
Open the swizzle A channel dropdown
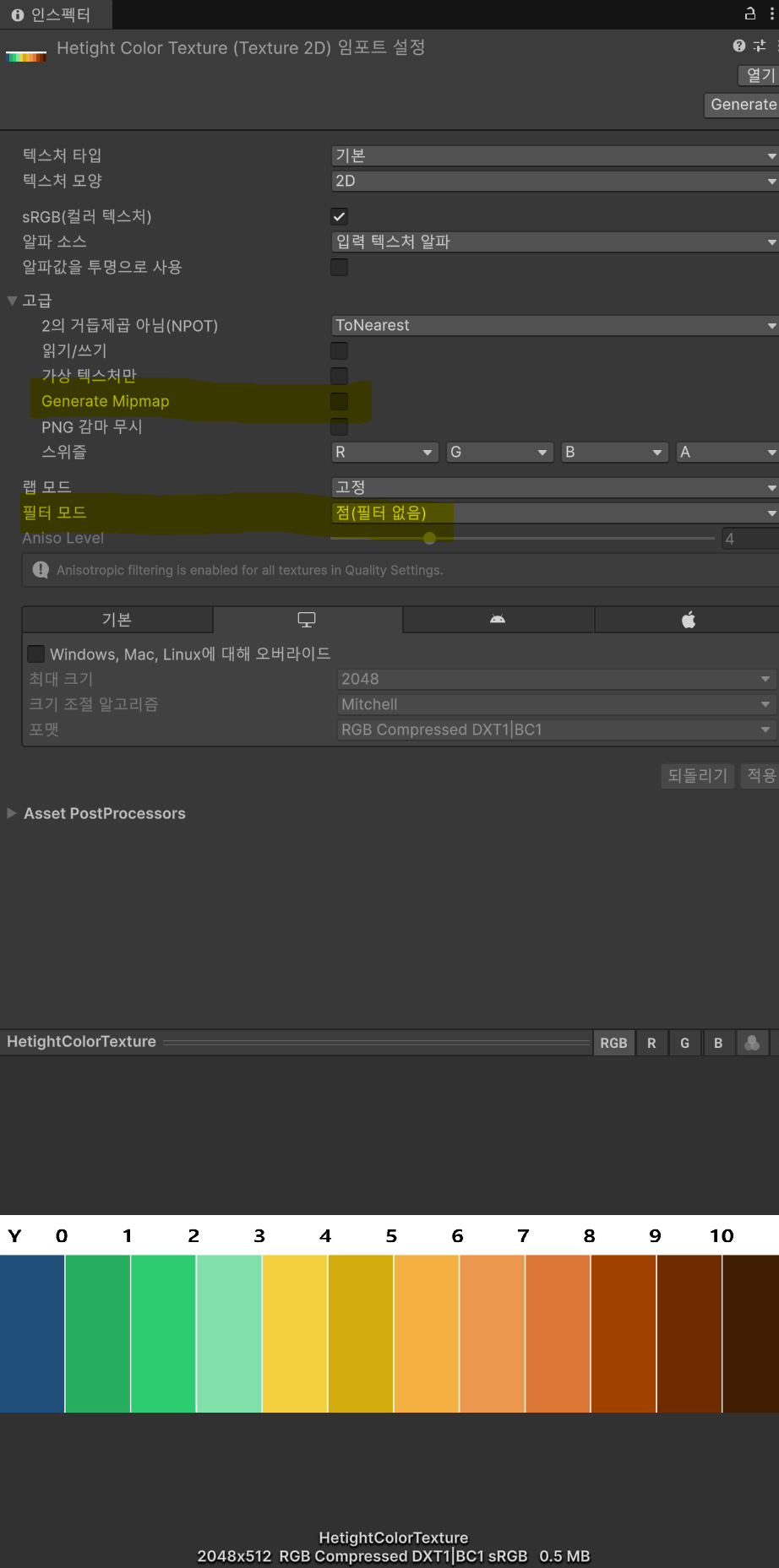[727, 452]
